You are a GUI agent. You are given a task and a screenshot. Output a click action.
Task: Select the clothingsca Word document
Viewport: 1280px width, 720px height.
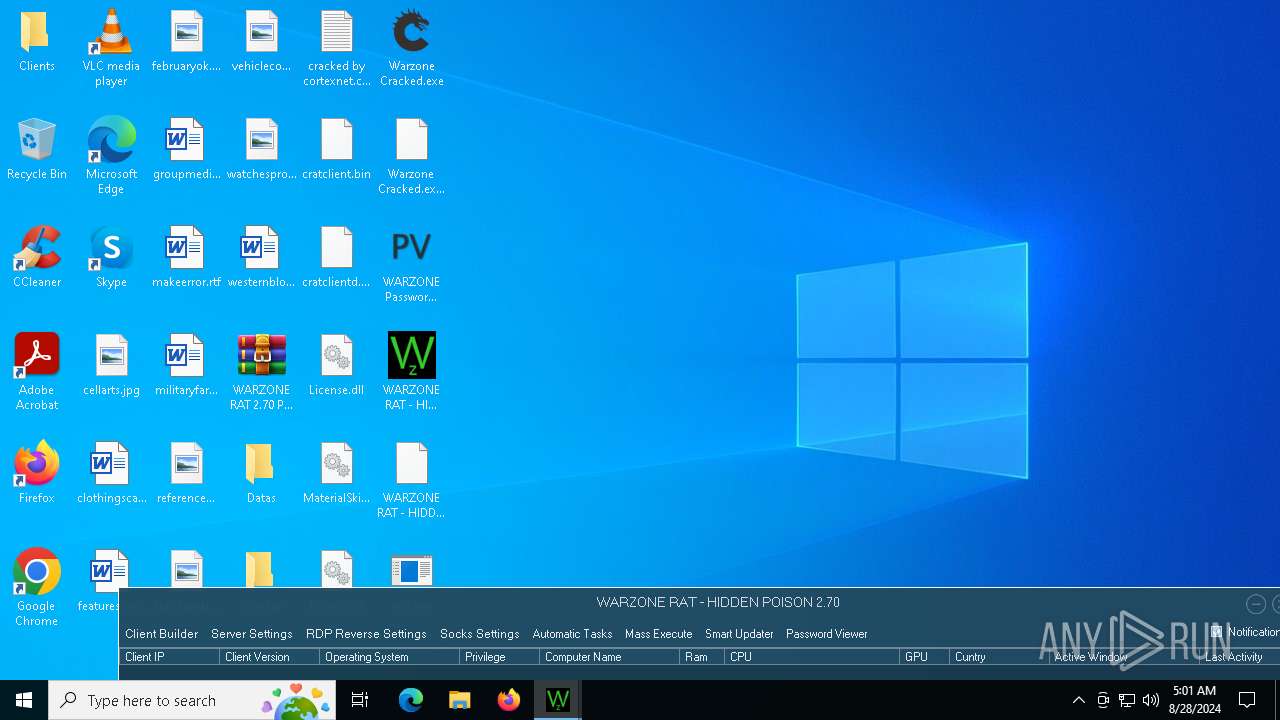111,474
